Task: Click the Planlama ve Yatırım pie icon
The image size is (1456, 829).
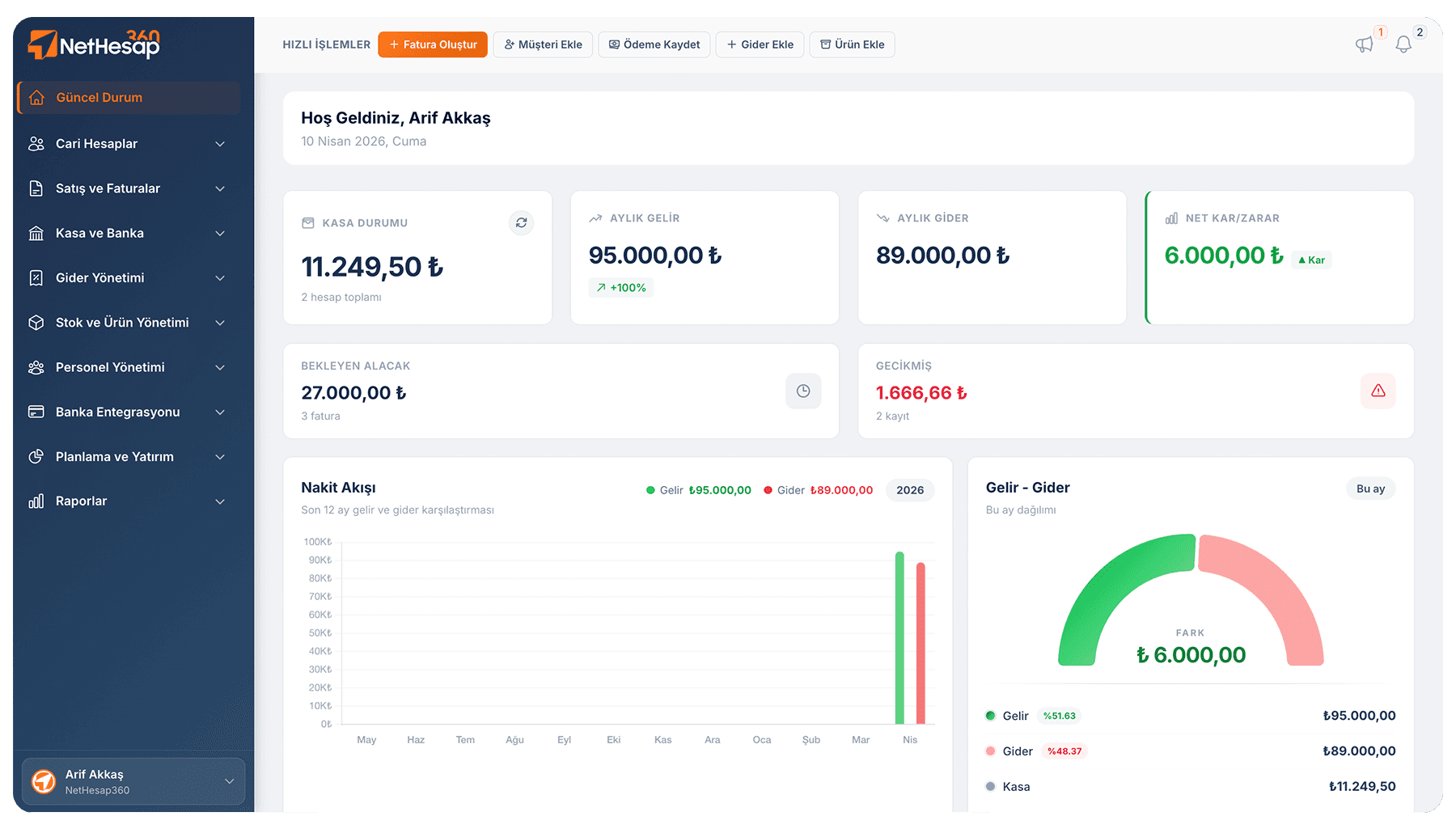Action: coord(36,457)
